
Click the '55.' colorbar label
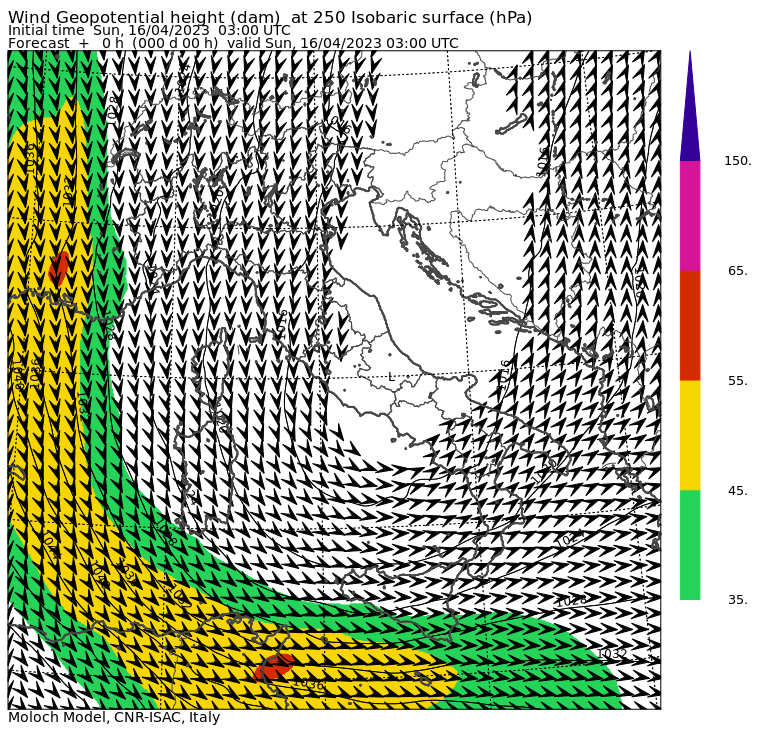pyautogui.click(x=738, y=381)
